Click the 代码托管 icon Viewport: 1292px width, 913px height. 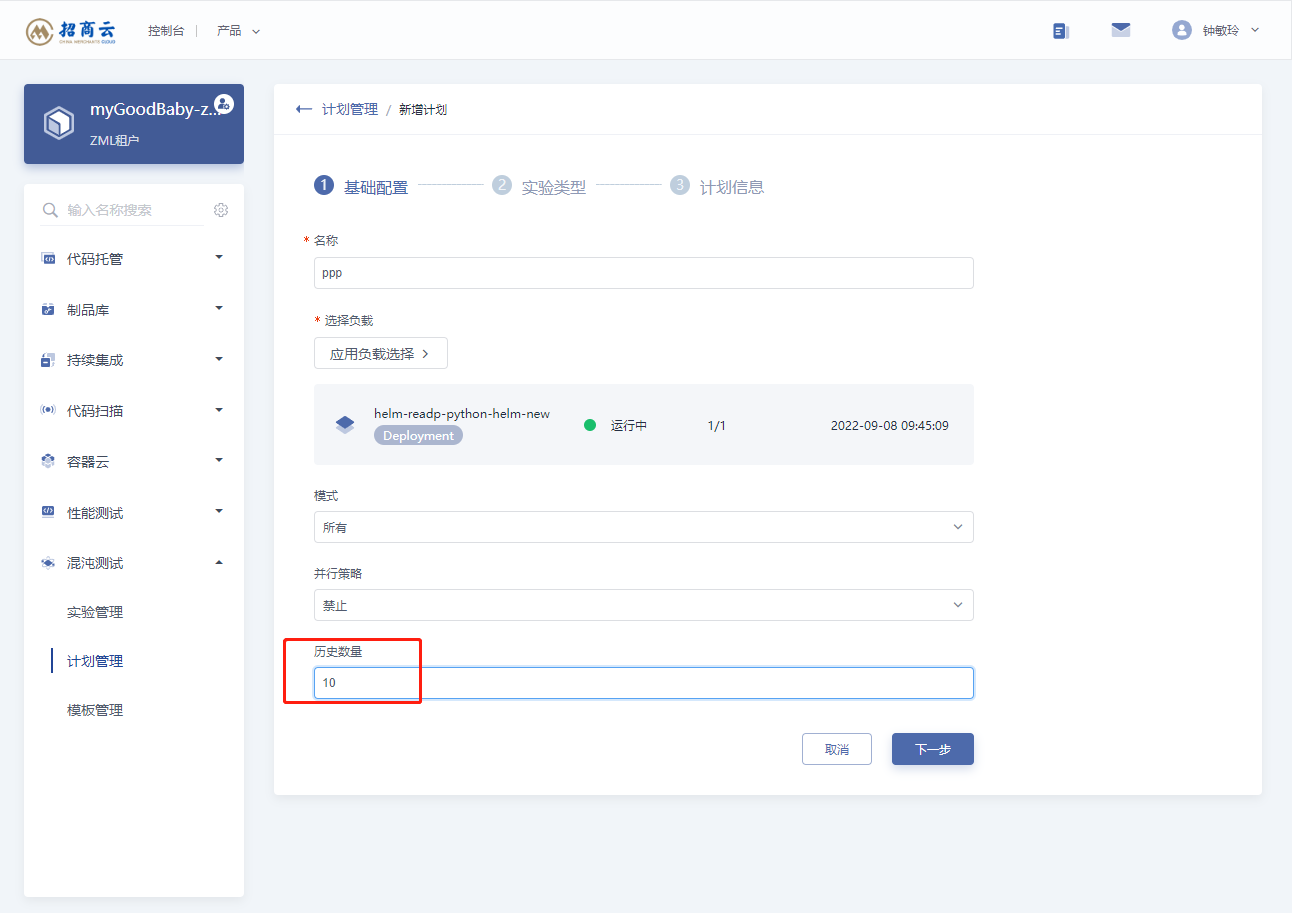pos(48,259)
